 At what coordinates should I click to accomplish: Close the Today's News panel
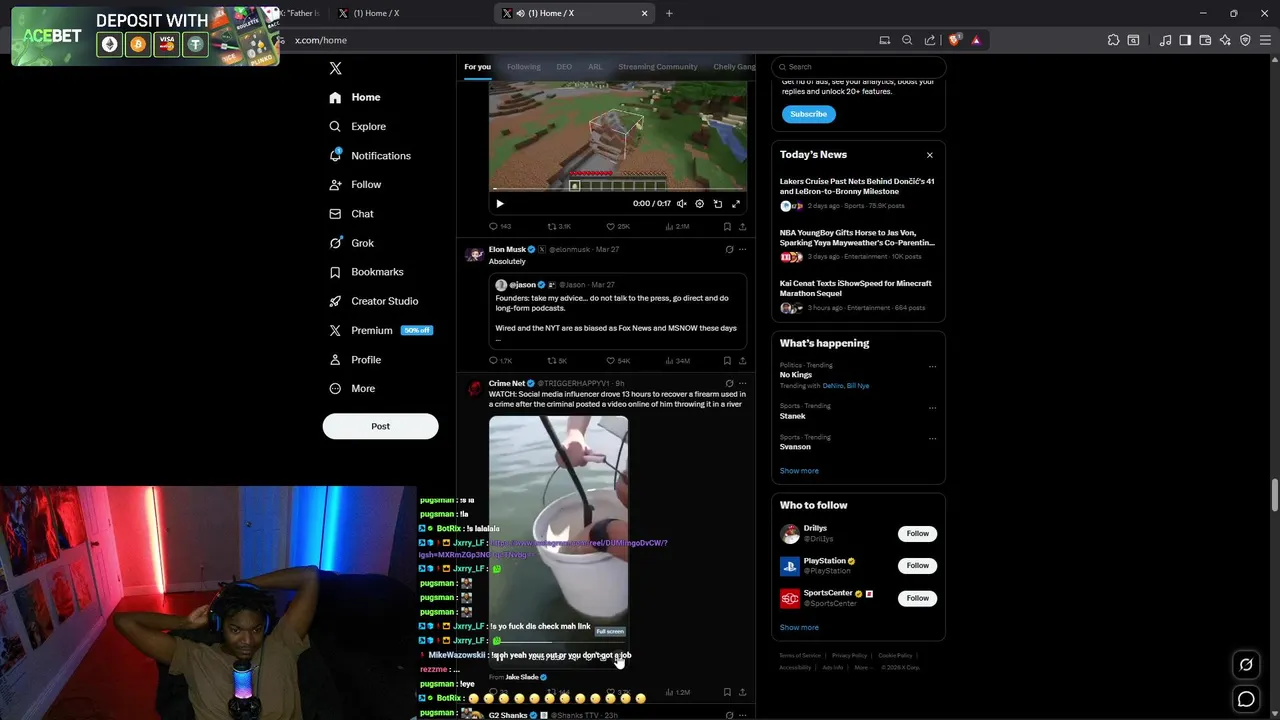pyautogui.click(x=929, y=155)
